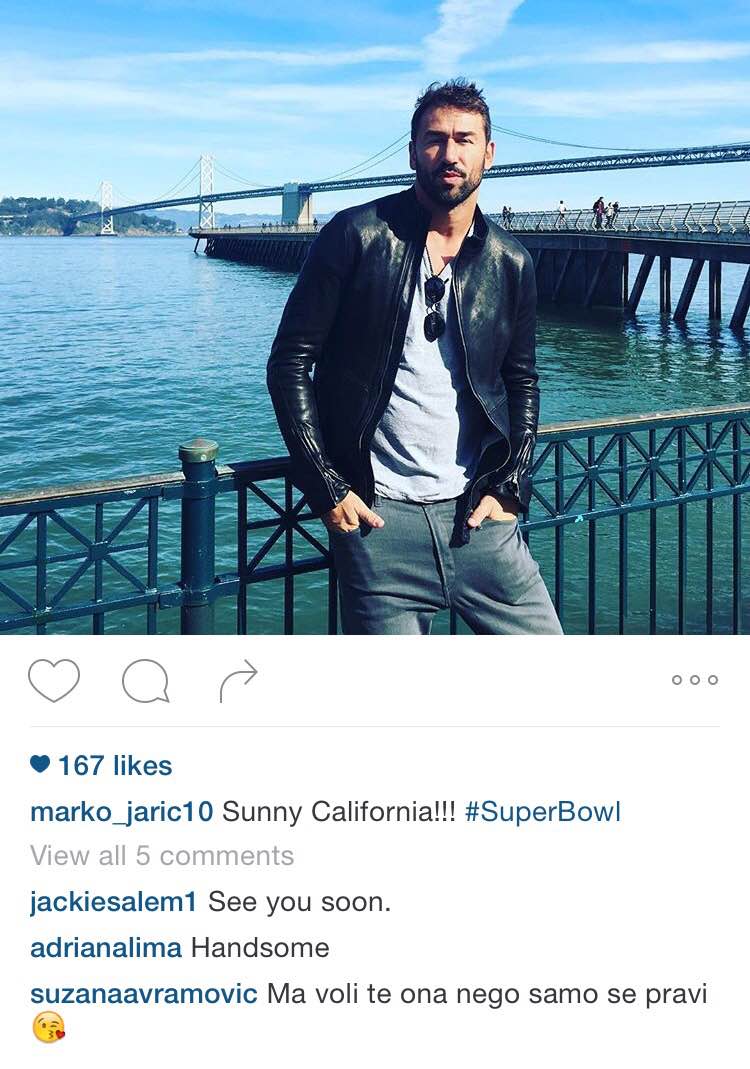
Task: Open the comment speech bubble icon
Action: (x=145, y=681)
